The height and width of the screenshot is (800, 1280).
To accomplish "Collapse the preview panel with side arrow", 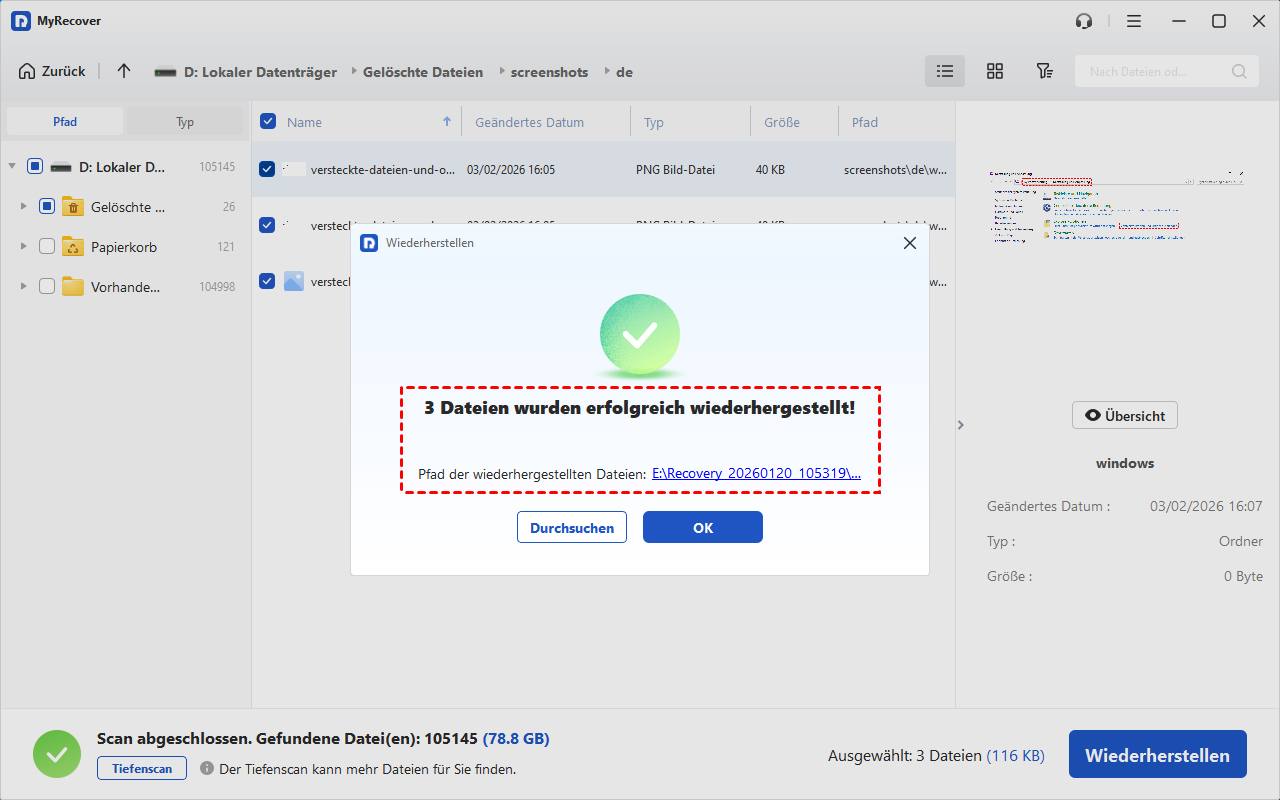I will pos(961,425).
